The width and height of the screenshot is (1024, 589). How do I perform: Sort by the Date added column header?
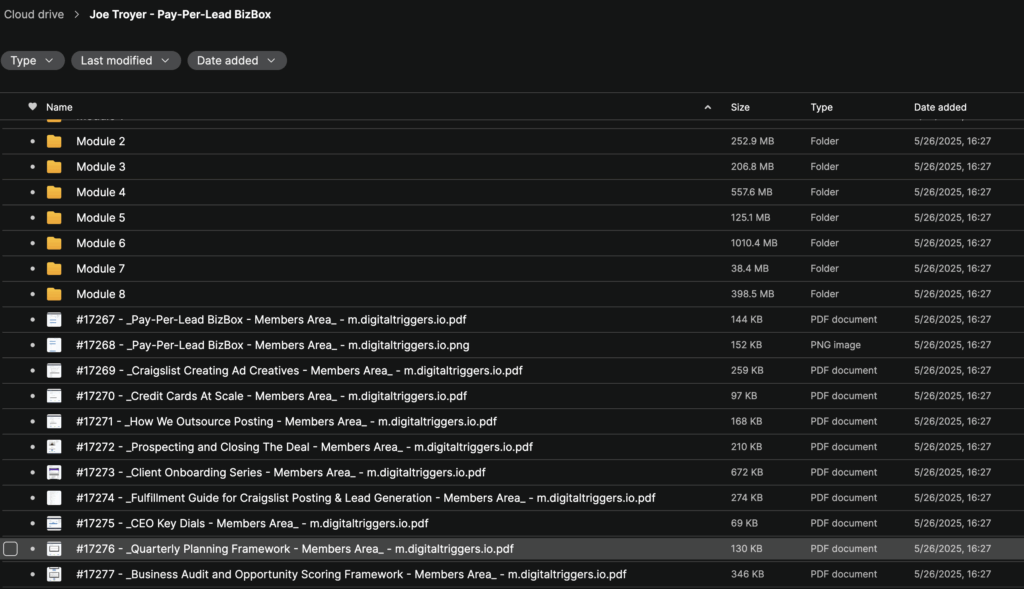[x=940, y=107]
